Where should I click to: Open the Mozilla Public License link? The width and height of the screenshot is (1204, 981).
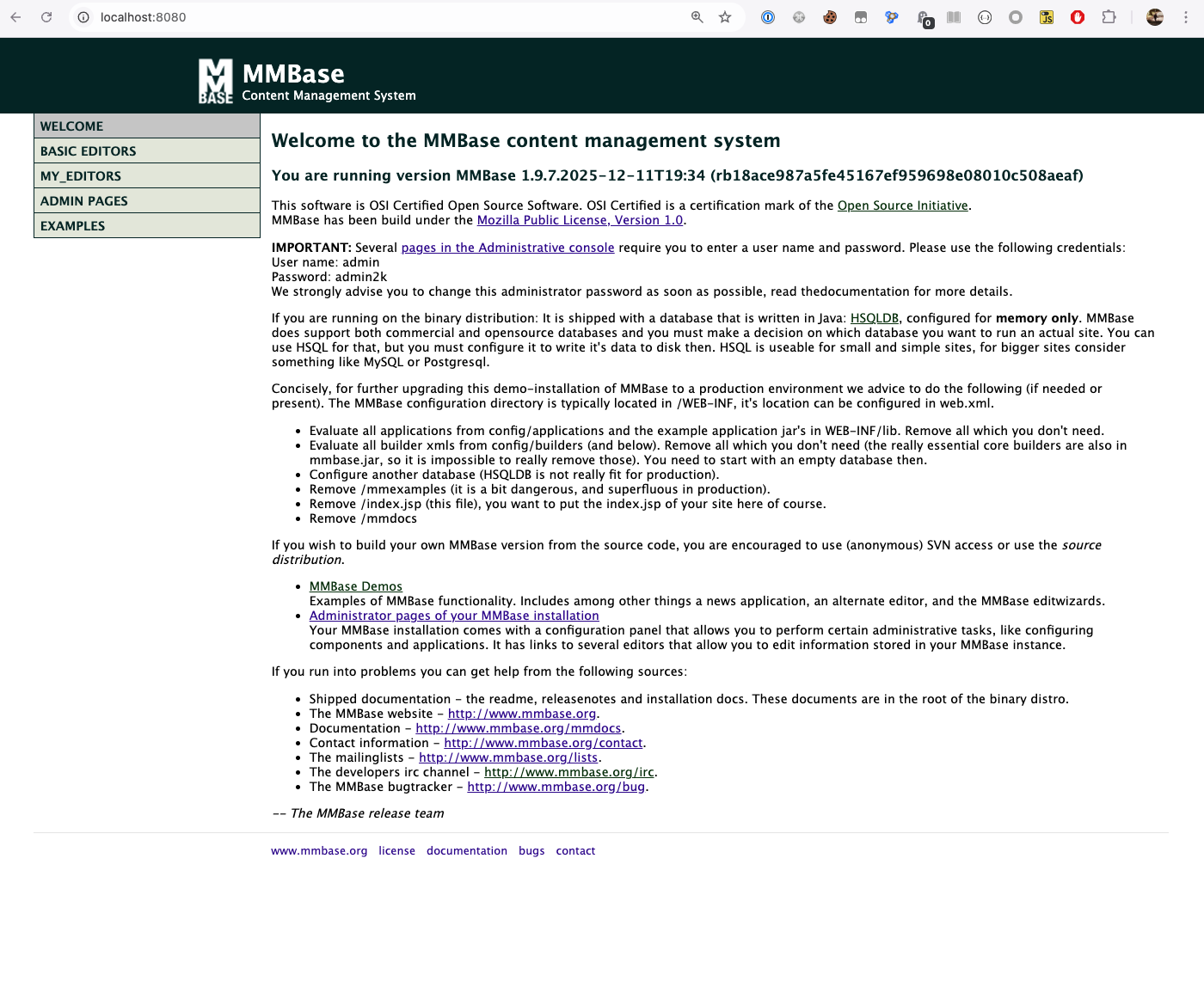pos(580,219)
